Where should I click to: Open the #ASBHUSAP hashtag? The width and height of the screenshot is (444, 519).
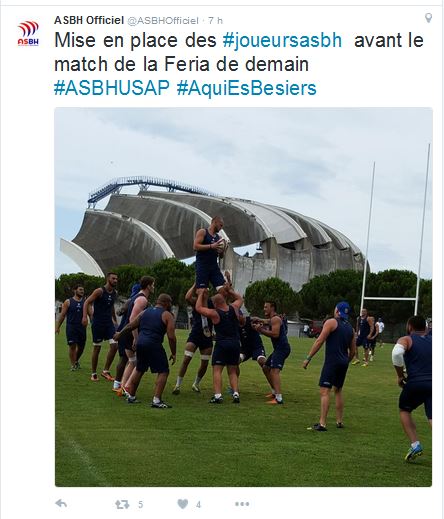pos(112,88)
